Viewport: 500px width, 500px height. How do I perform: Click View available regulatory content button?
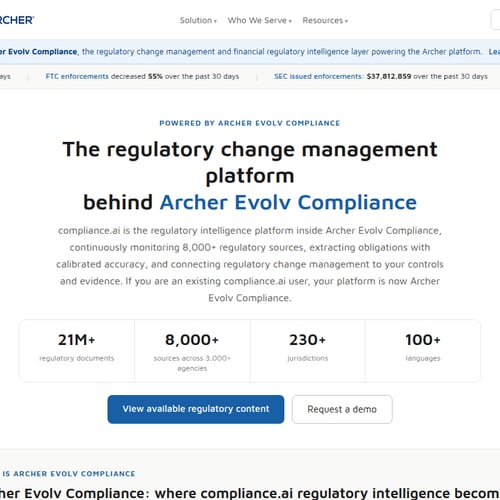pyautogui.click(x=196, y=409)
